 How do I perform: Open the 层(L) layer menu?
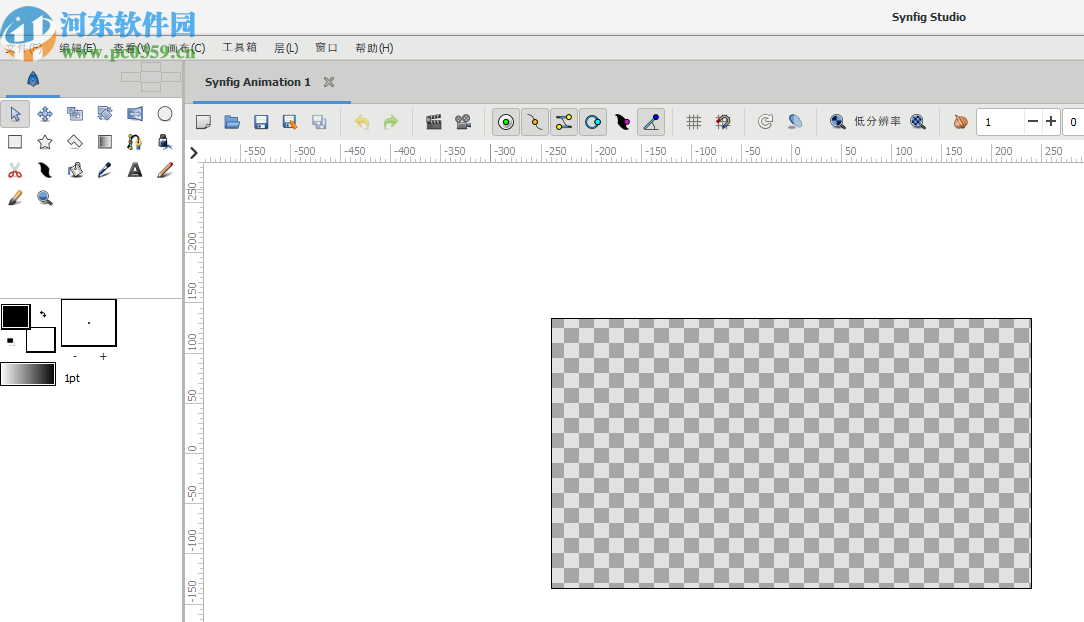click(x=285, y=47)
